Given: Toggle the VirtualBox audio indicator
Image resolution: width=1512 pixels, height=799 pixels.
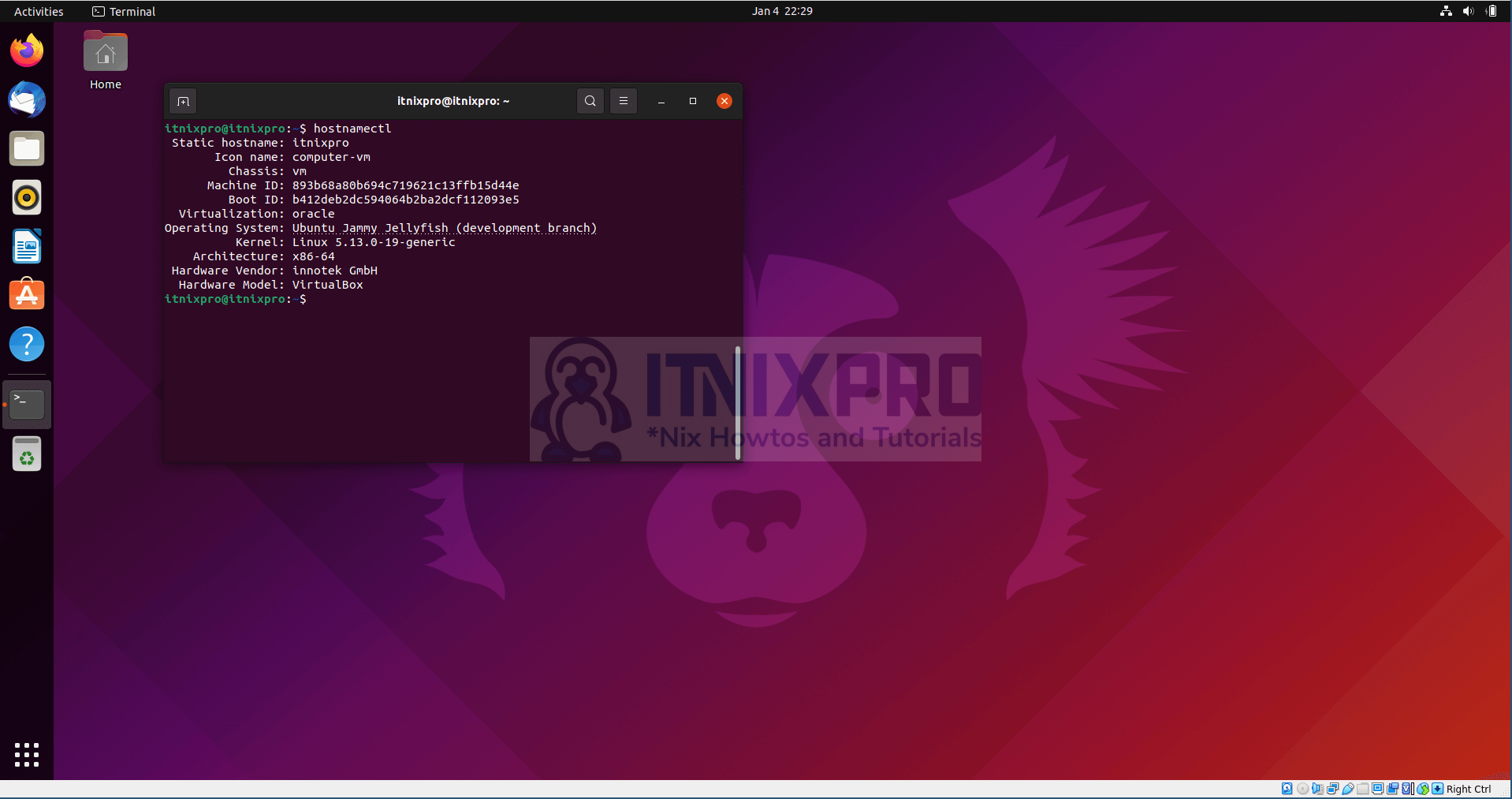Looking at the screenshot, I should click(1317, 788).
